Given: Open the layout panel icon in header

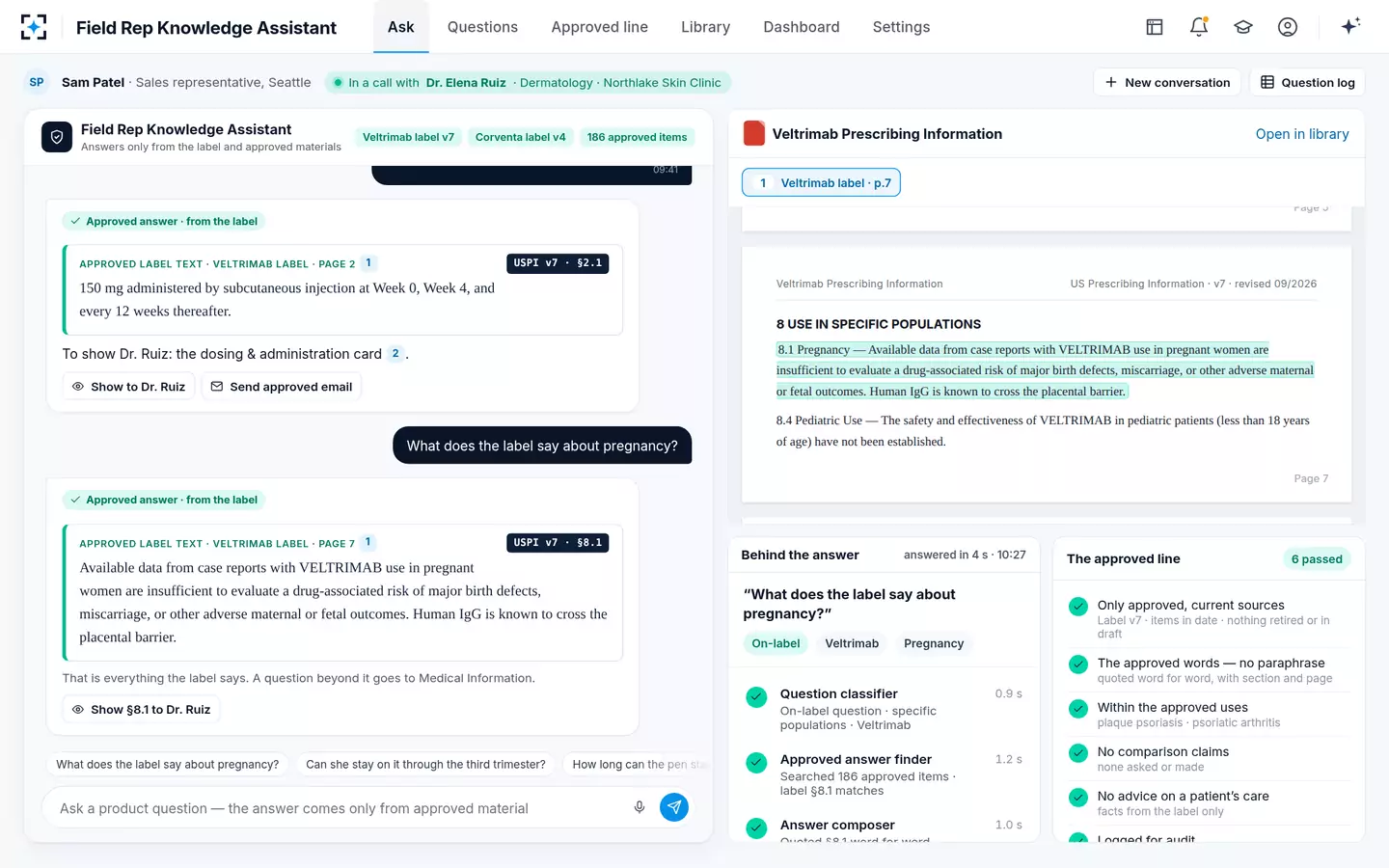Looking at the screenshot, I should click(x=1155, y=27).
